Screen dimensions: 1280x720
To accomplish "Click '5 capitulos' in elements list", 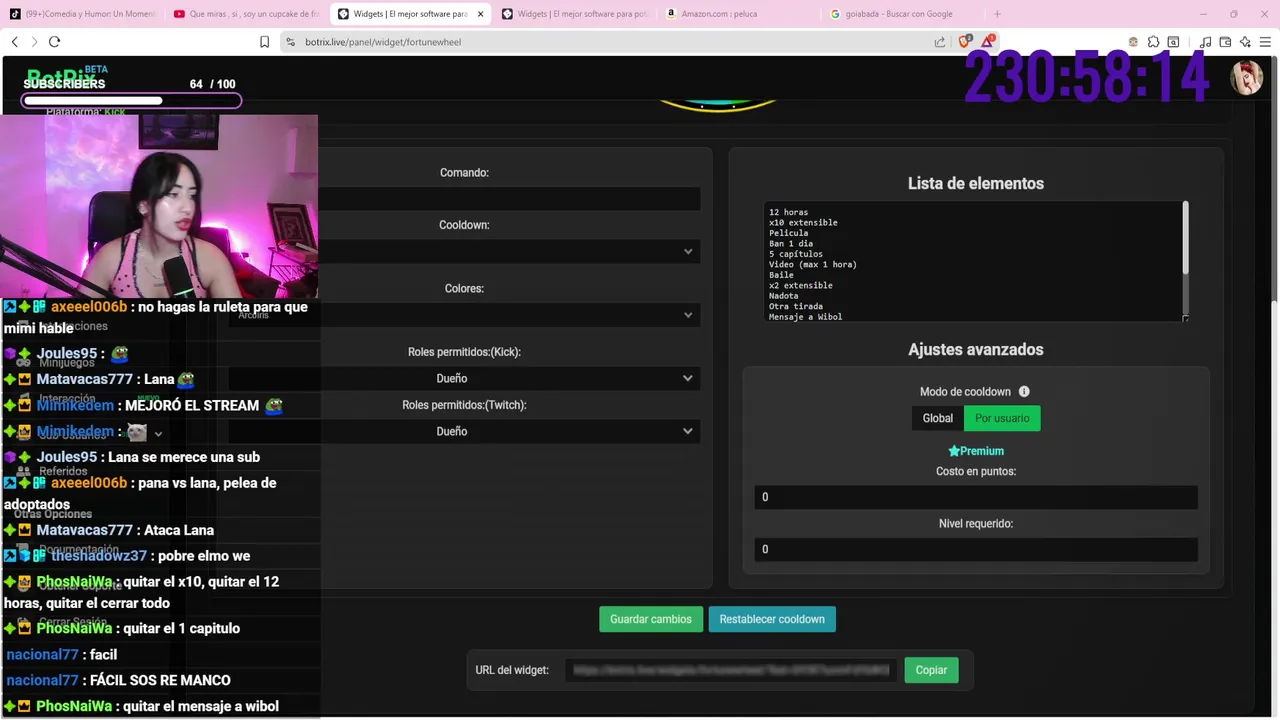I will (x=795, y=254).
